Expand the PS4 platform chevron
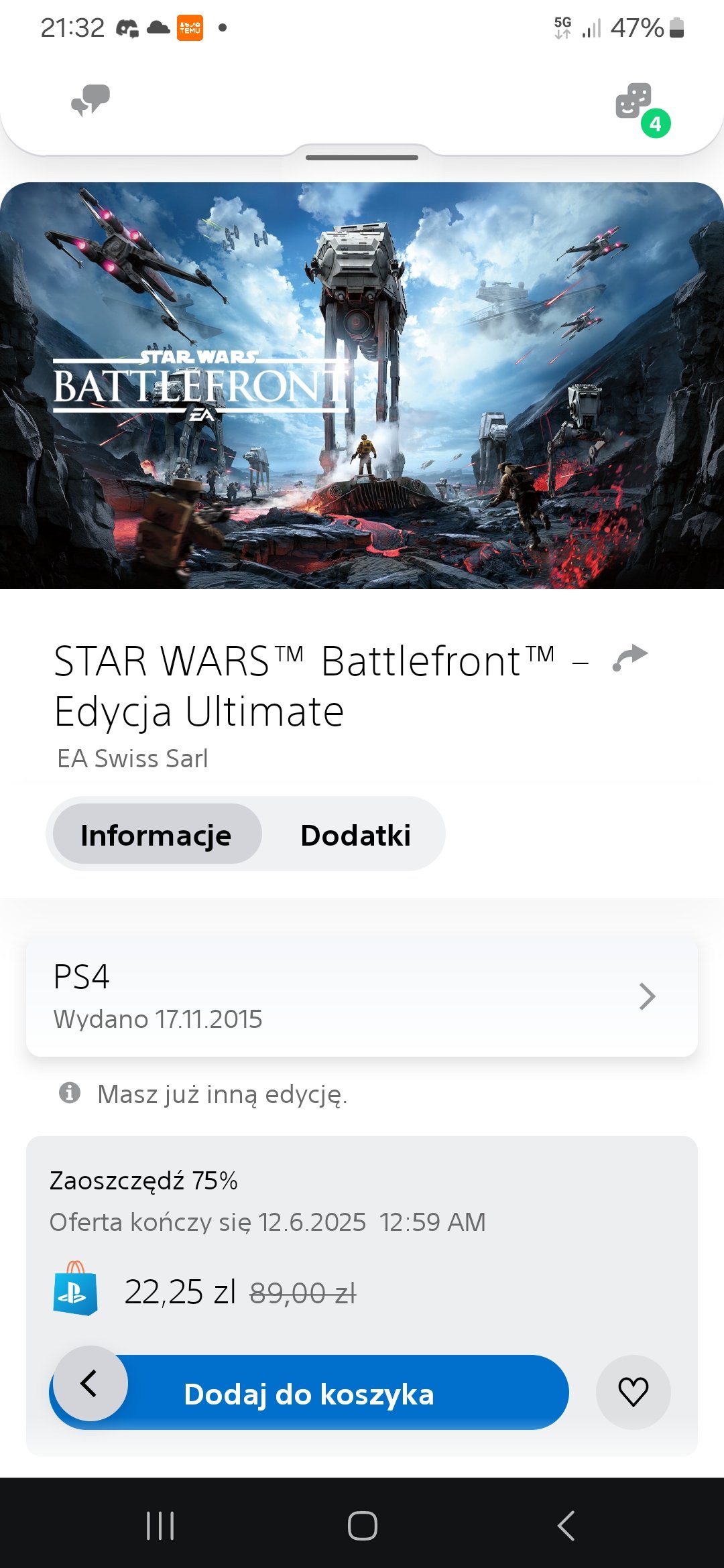The image size is (724, 1568). [647, 996]
